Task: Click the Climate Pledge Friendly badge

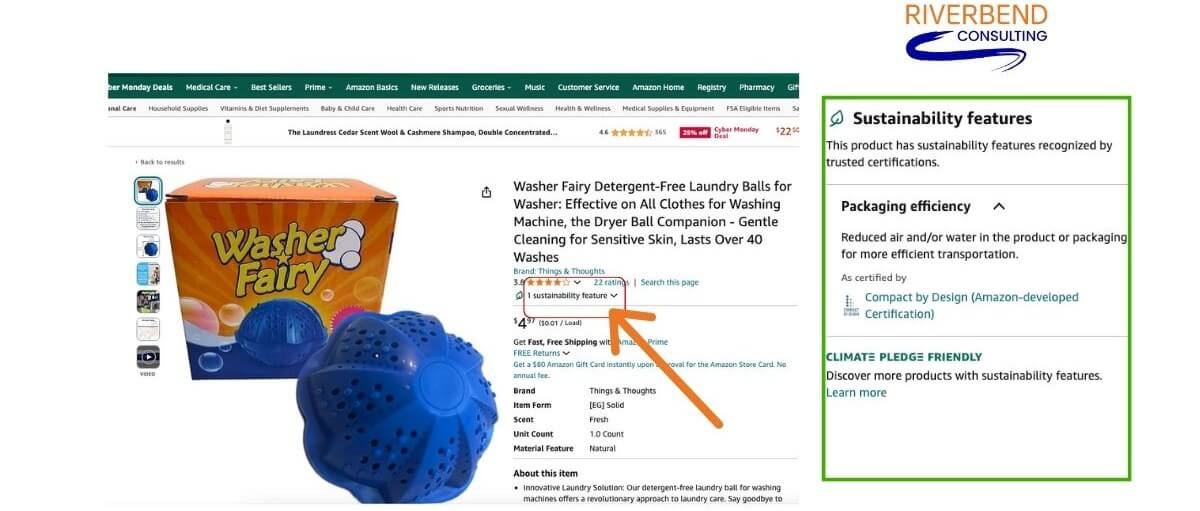Action: coord(904,357)
